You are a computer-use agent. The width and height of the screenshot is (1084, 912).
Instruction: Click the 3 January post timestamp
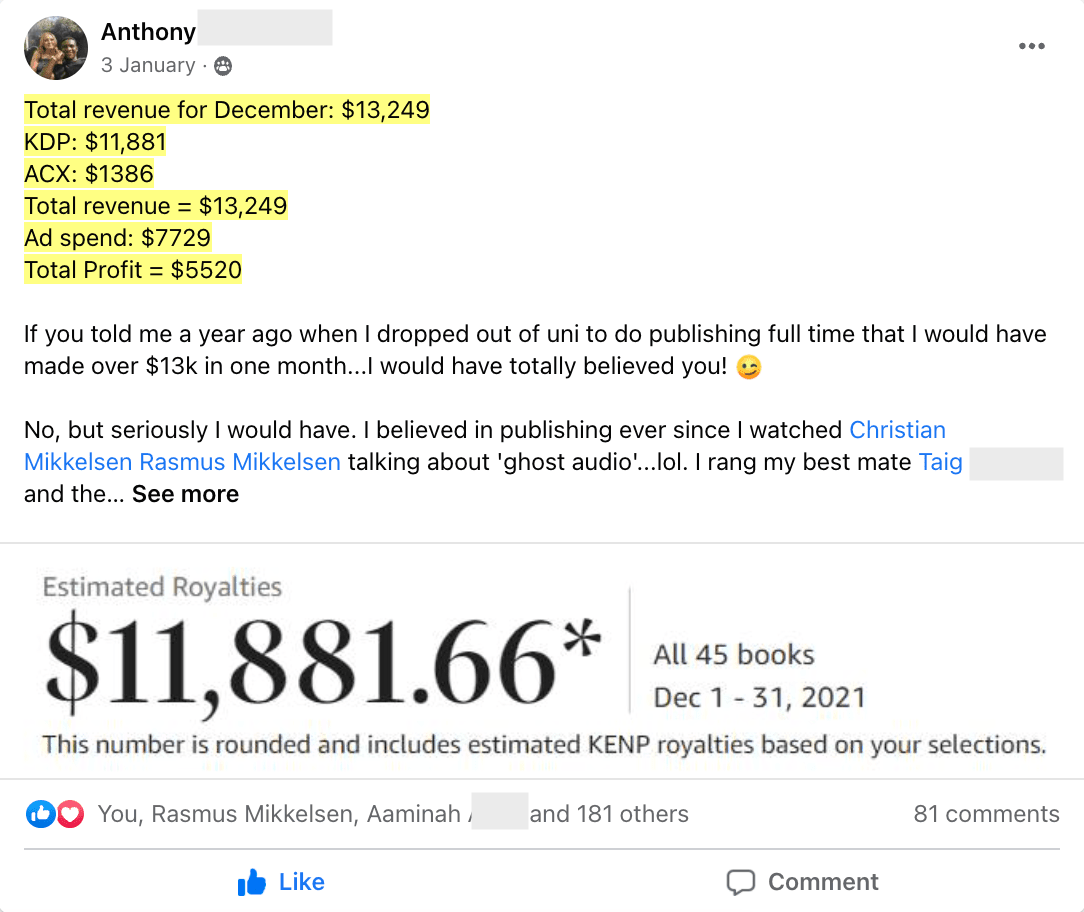(148, 66)
